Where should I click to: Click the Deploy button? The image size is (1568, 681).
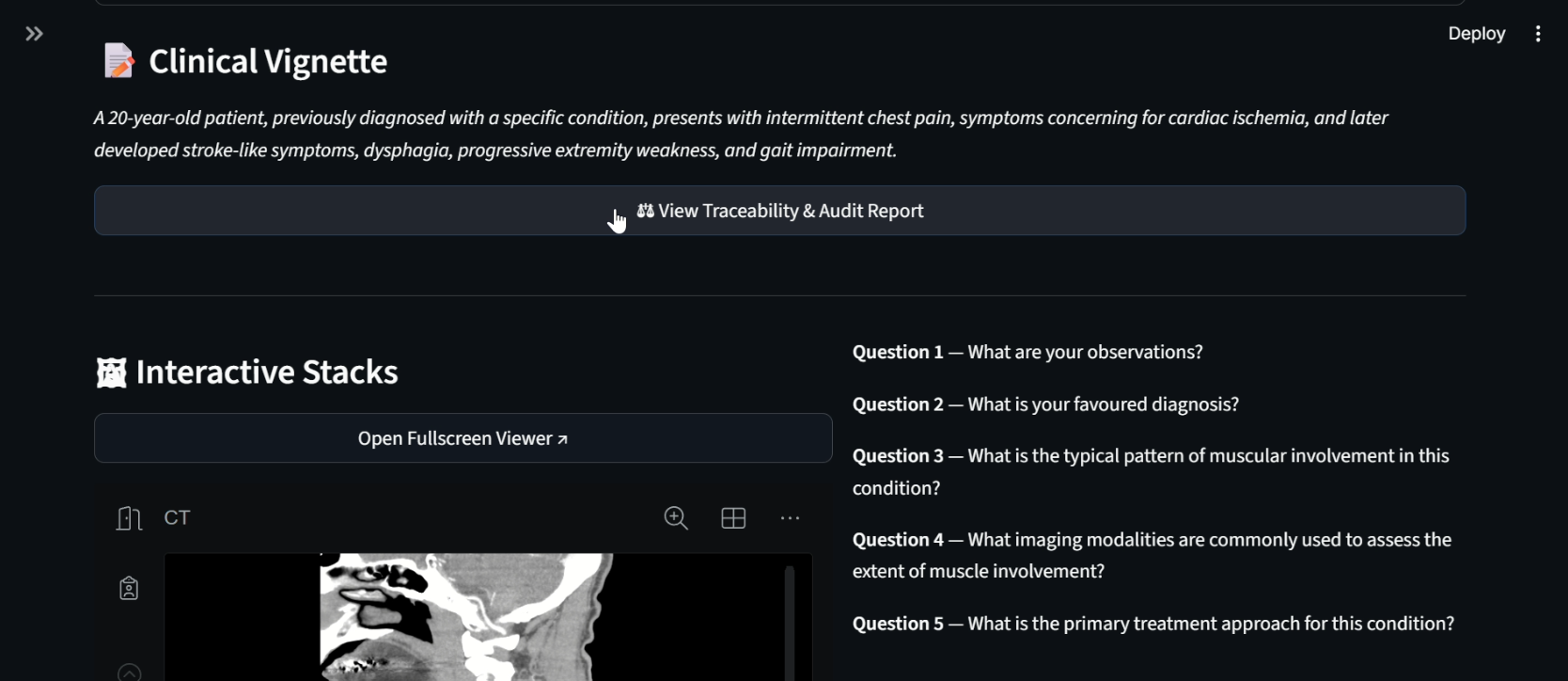coord(1477,34)
